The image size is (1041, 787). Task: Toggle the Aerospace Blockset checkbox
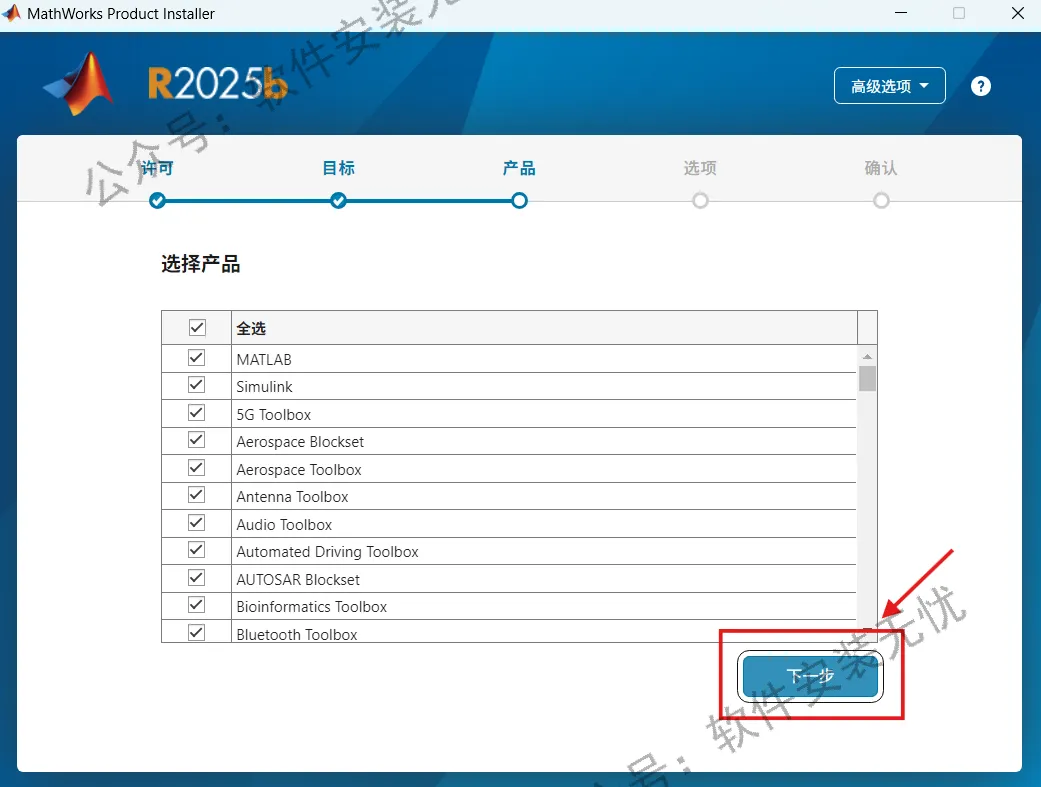click(197, 440)
